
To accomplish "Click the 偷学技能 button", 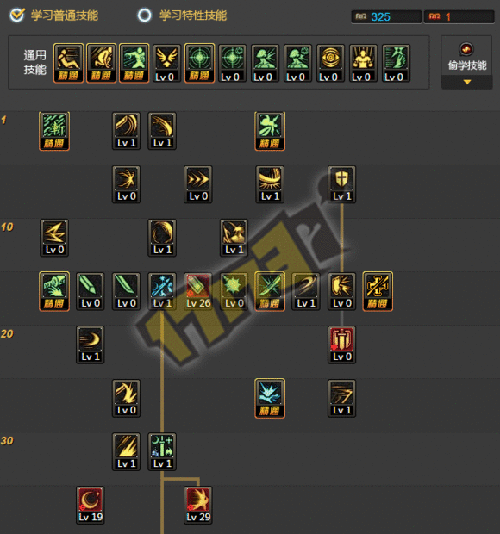I will click(466, 58).
